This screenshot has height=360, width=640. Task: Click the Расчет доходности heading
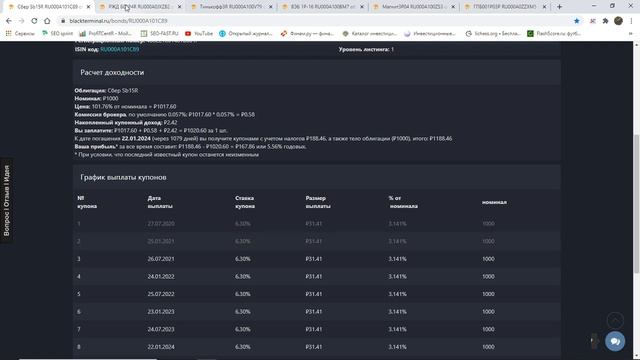pos(112,73)
